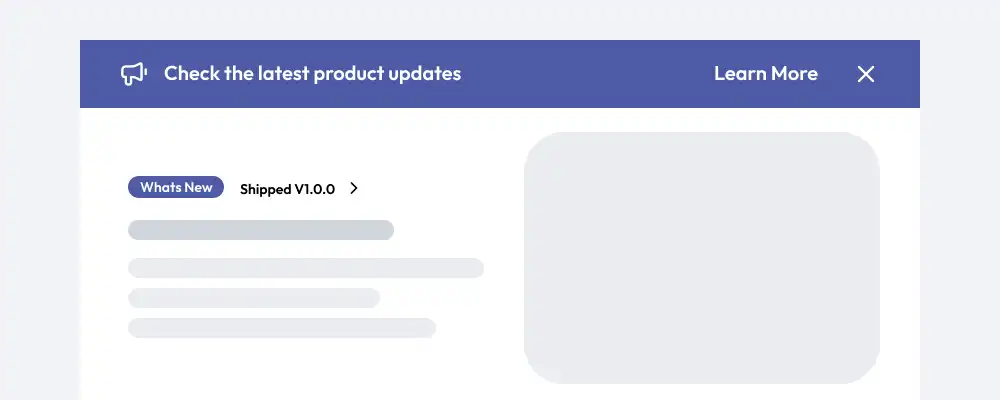This screenshot has height=400, width=1000.
Task: Expand the chevron next to Shipped V1.0.0
Action: pyautogui.click(x=354, y=188)
